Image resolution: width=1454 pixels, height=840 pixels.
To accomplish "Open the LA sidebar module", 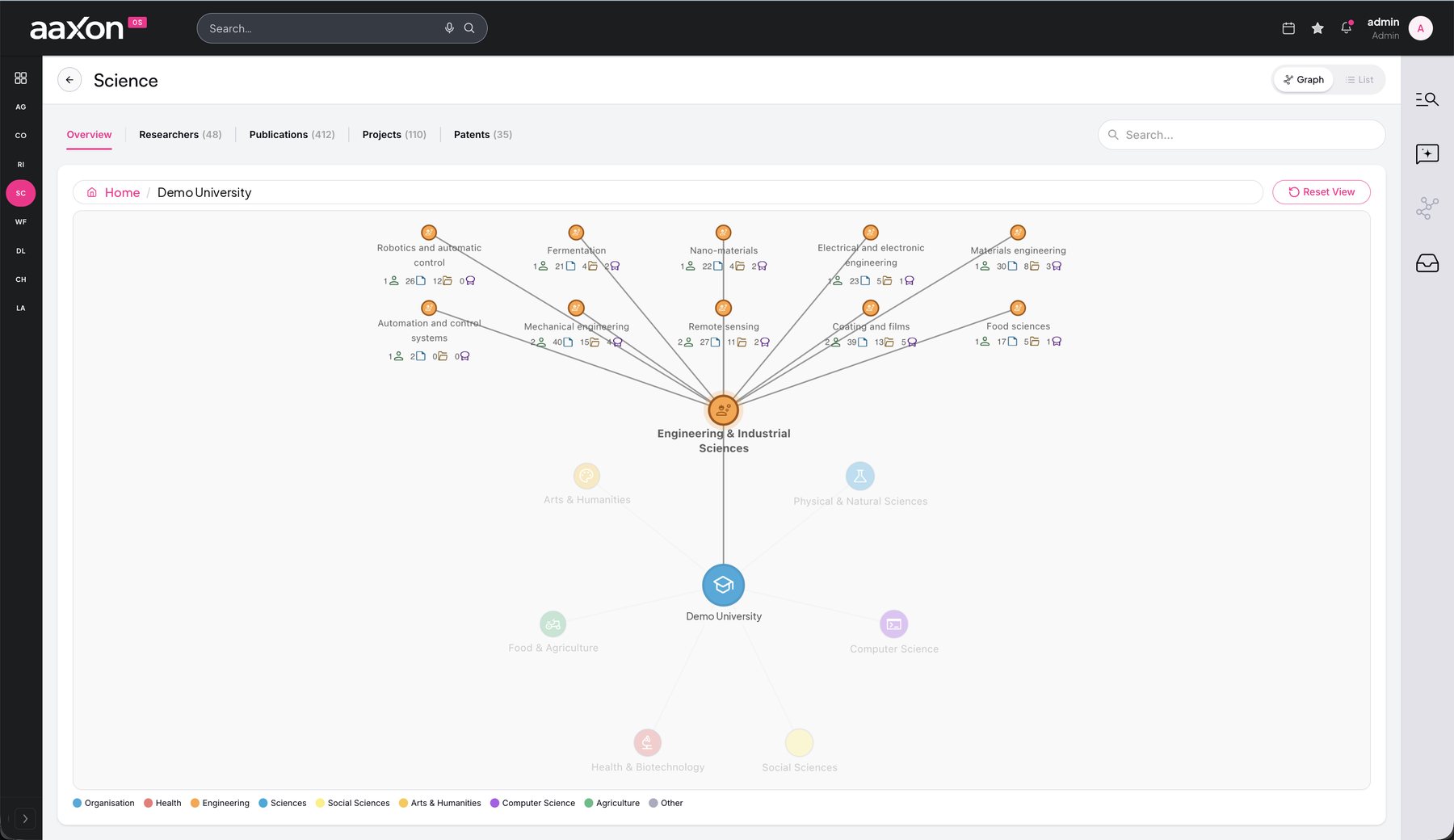I will click(x=21, y=309).
